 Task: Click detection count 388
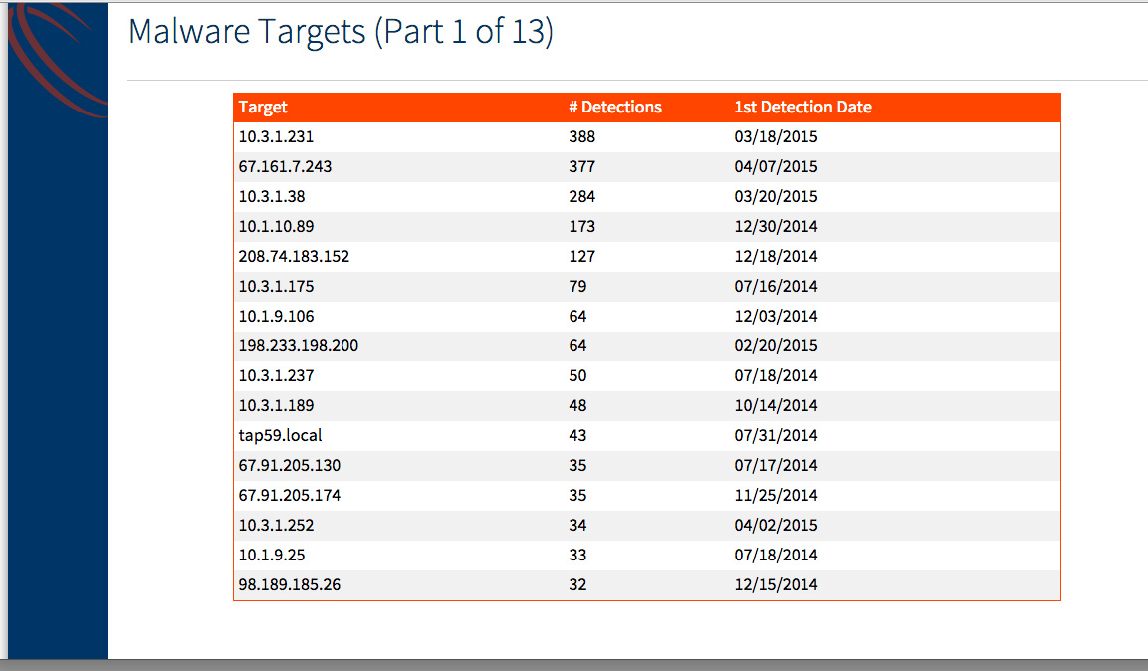click(582, 136)
